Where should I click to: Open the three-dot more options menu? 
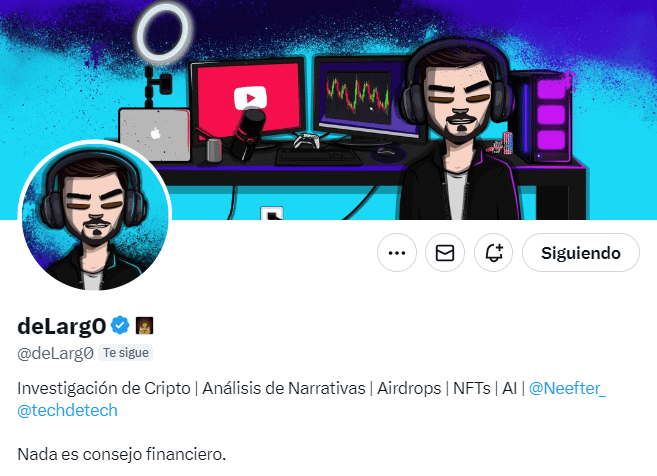coord(397,253)
